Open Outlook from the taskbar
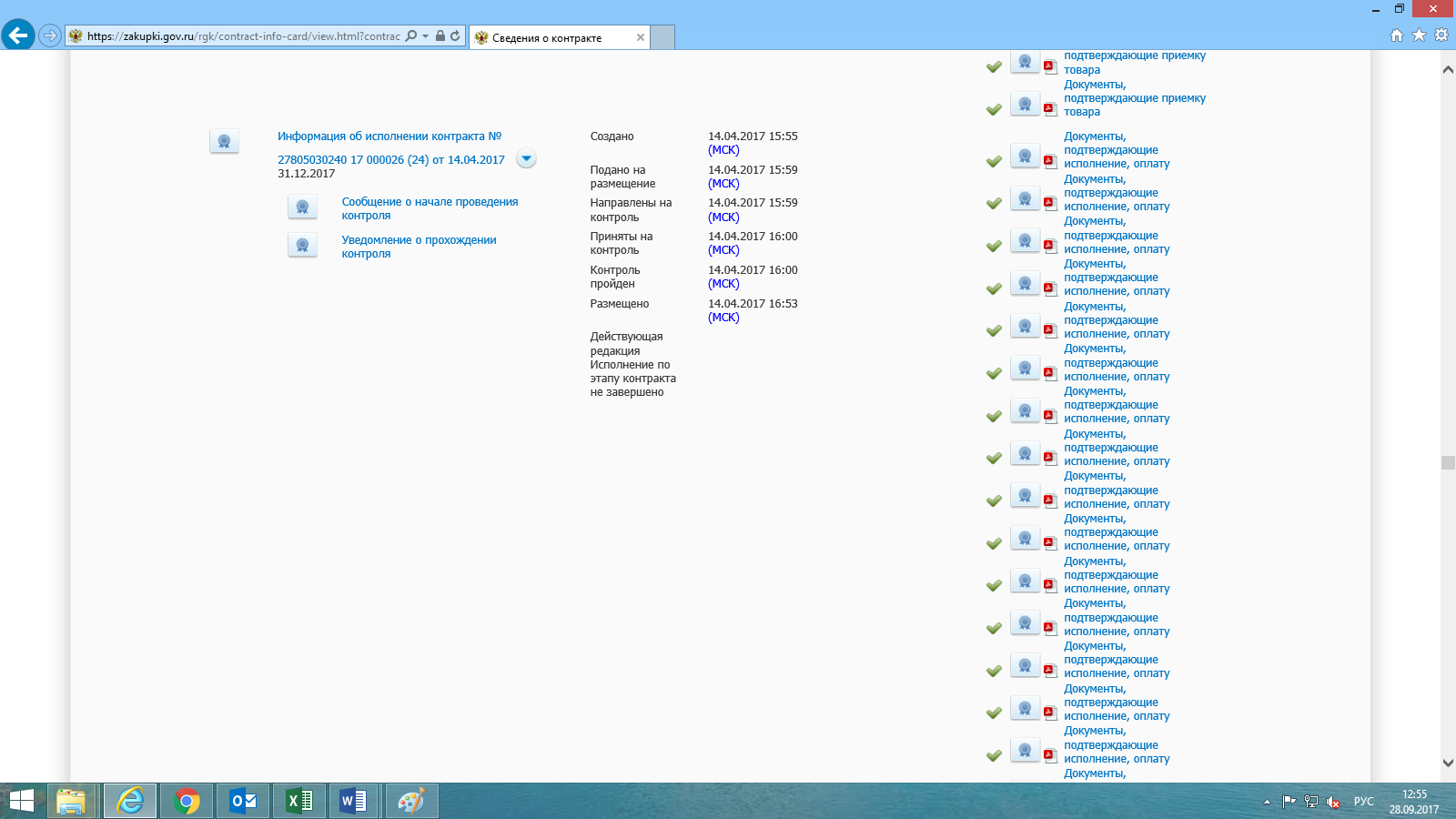This screenshot has height=819, width=1456. coord(243,801)
